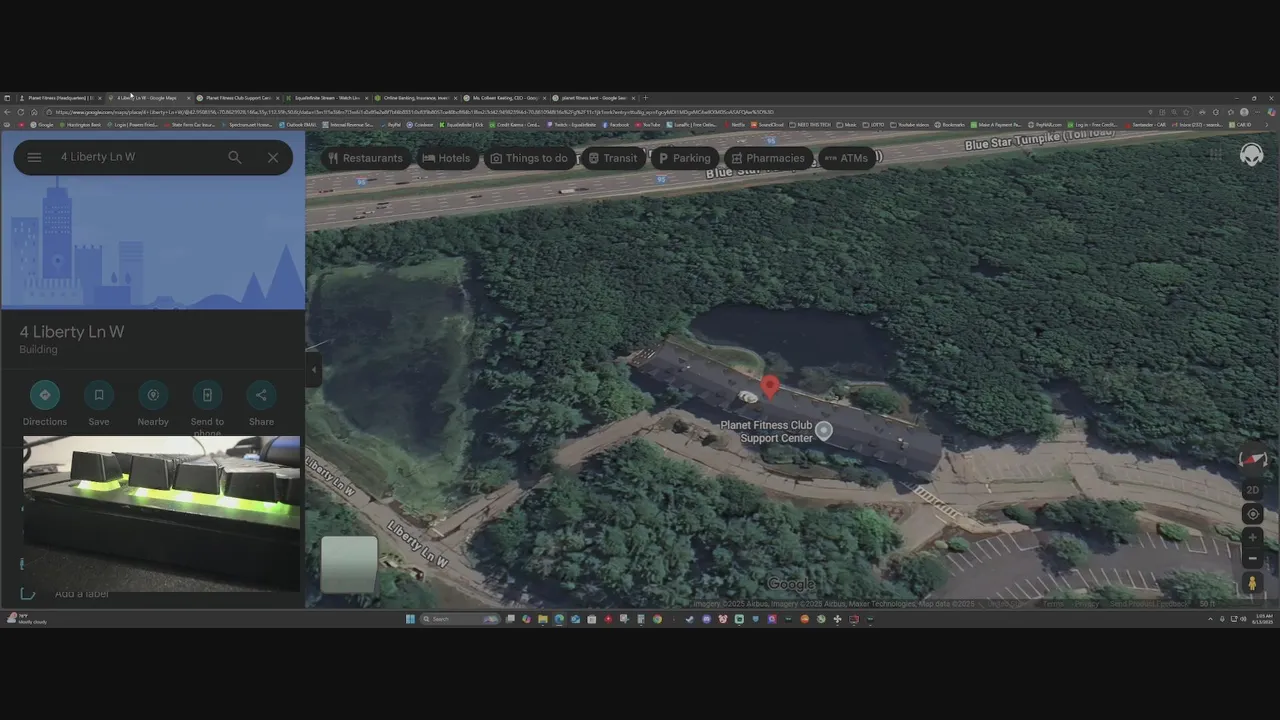This screenshot has width=1280, height=720.
Task: Reset map orientation with the compass
Action: [1252, 459]
